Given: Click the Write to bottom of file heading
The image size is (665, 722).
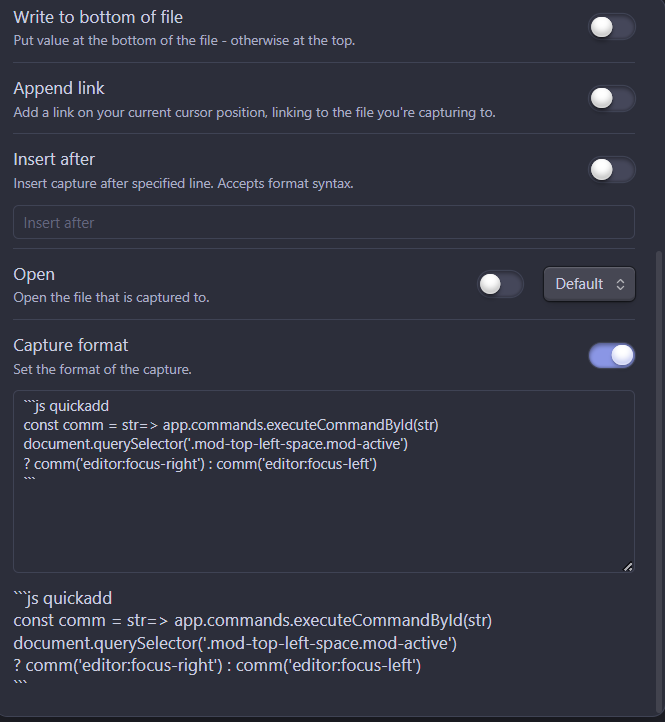Looking at the screenshot, I should pos(98,17).
